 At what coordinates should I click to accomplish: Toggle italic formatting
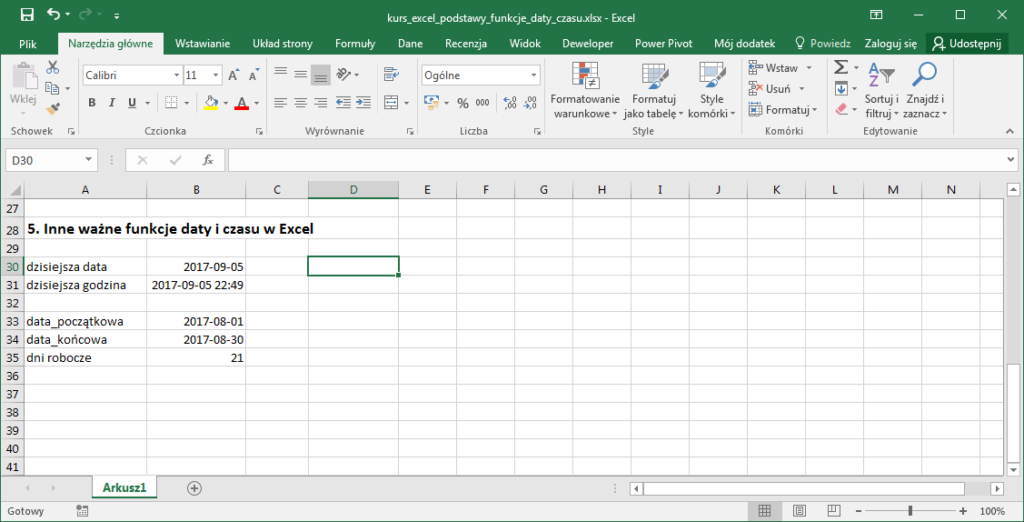112,103
